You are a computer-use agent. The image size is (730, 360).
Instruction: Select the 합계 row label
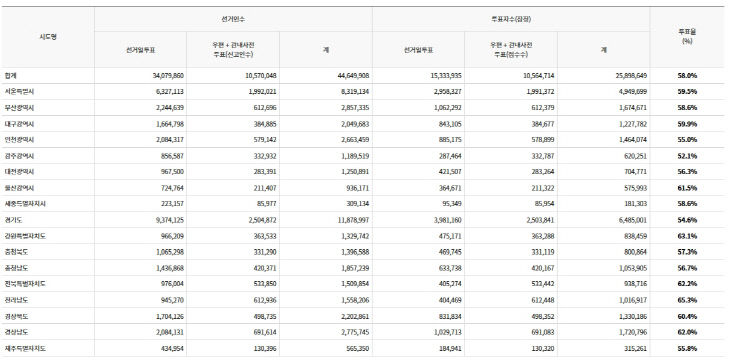click(x=11, y=75)
